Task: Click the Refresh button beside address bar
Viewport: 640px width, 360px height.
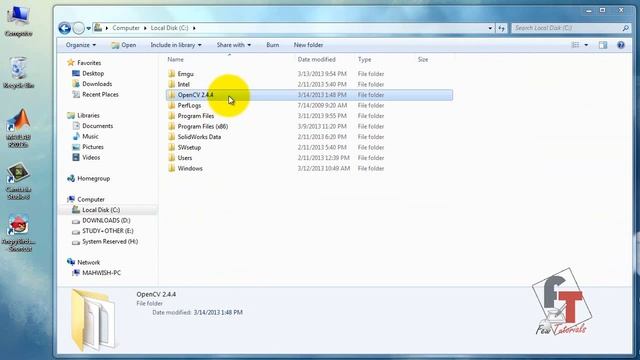Action: (501, 28)
